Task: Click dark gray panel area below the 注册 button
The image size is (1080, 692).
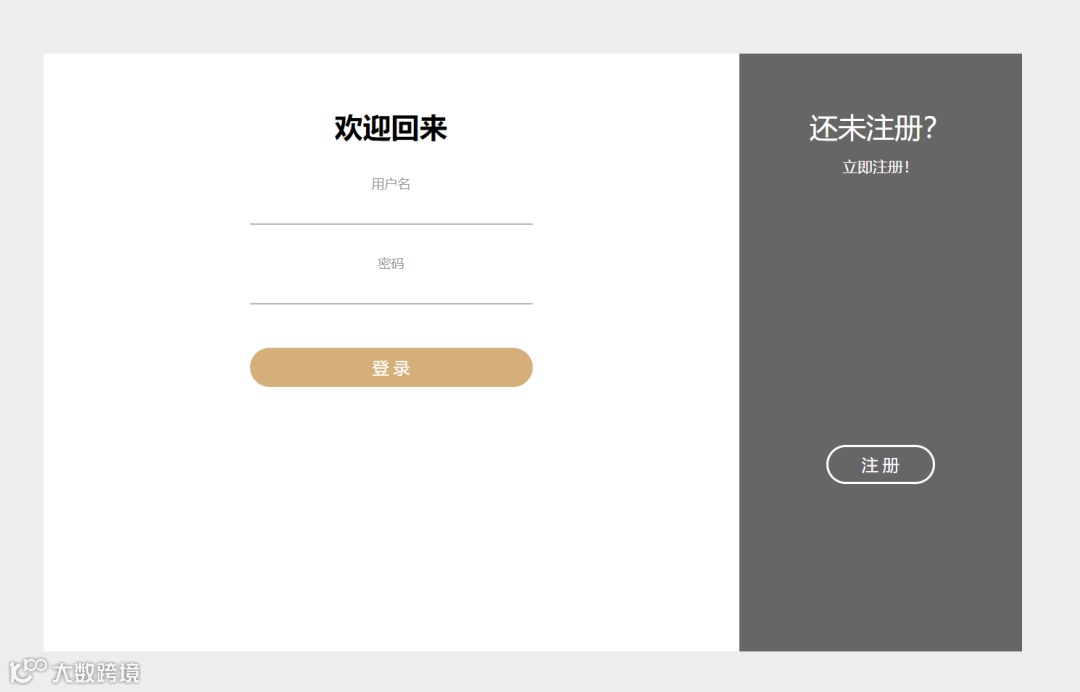Action: coord(880,568)
